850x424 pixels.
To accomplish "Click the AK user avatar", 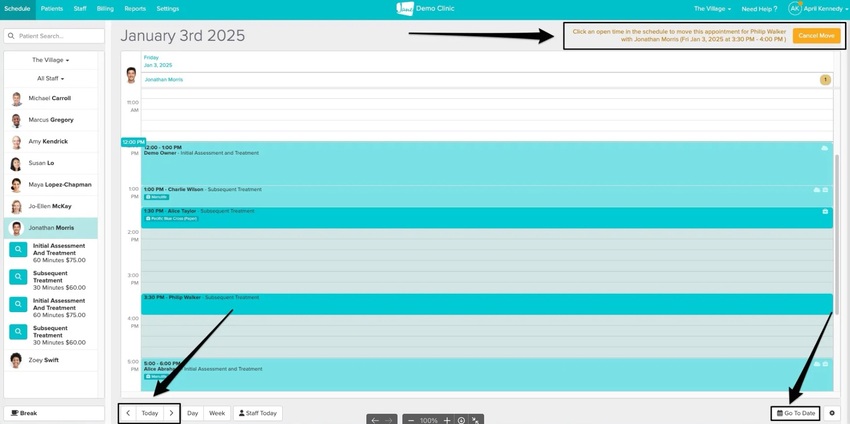I will click(x=795, y=9).
